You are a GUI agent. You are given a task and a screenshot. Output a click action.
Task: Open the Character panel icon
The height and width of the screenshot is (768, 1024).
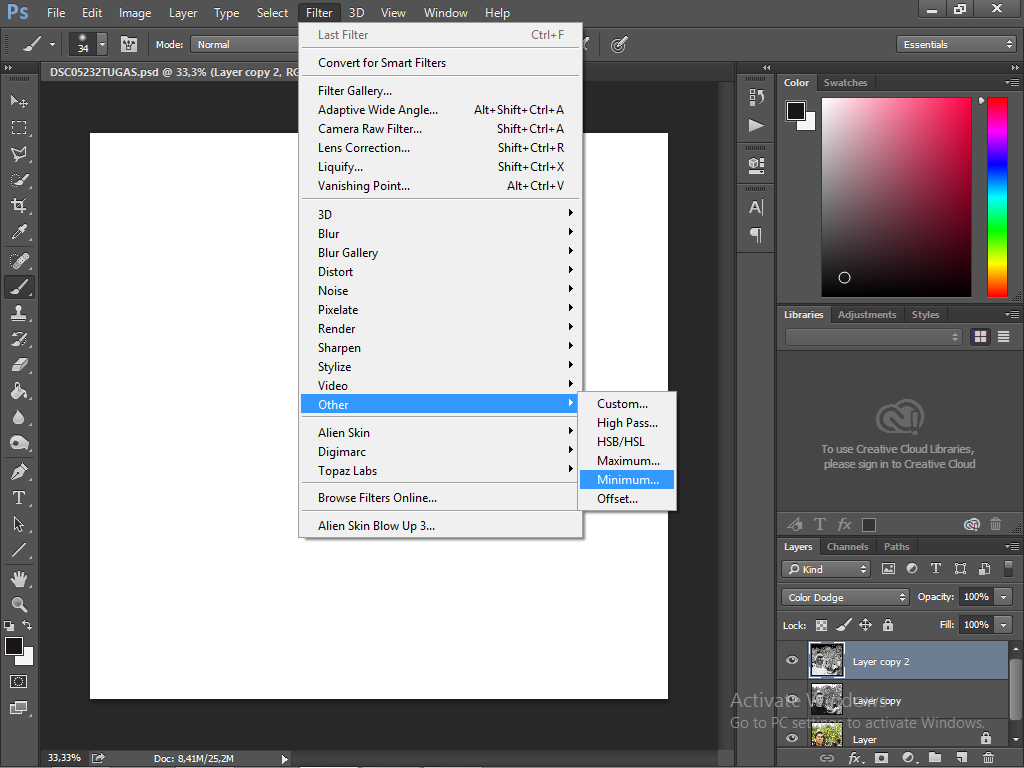[756, 208]
